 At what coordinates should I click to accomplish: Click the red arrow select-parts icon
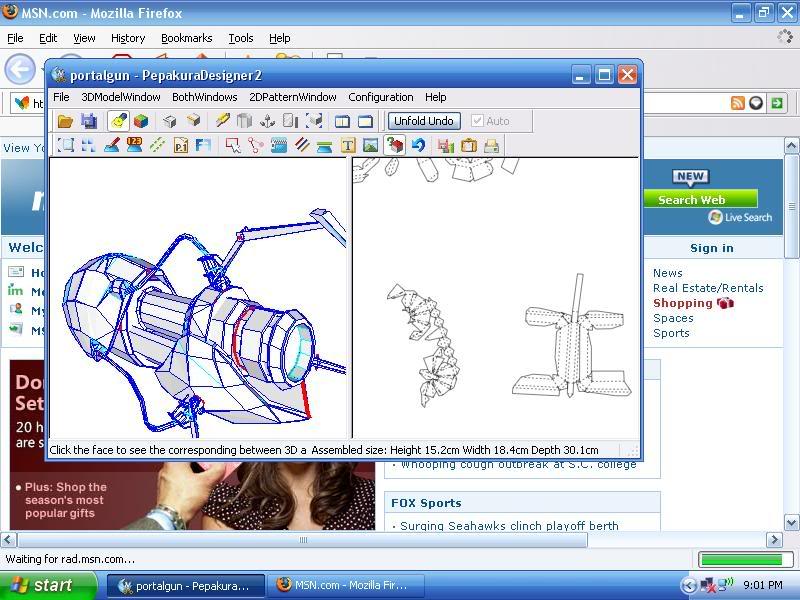pyautogui.click(x=232, y=146)
